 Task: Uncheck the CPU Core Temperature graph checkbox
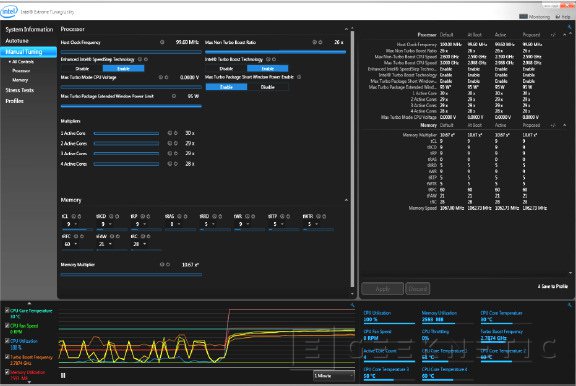(7, 310)
